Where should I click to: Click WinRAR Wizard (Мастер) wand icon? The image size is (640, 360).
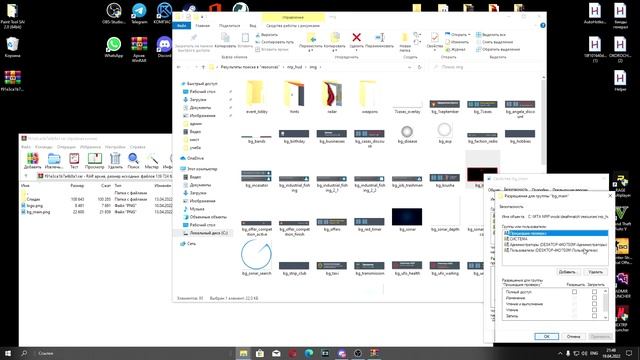pos(152,158)
